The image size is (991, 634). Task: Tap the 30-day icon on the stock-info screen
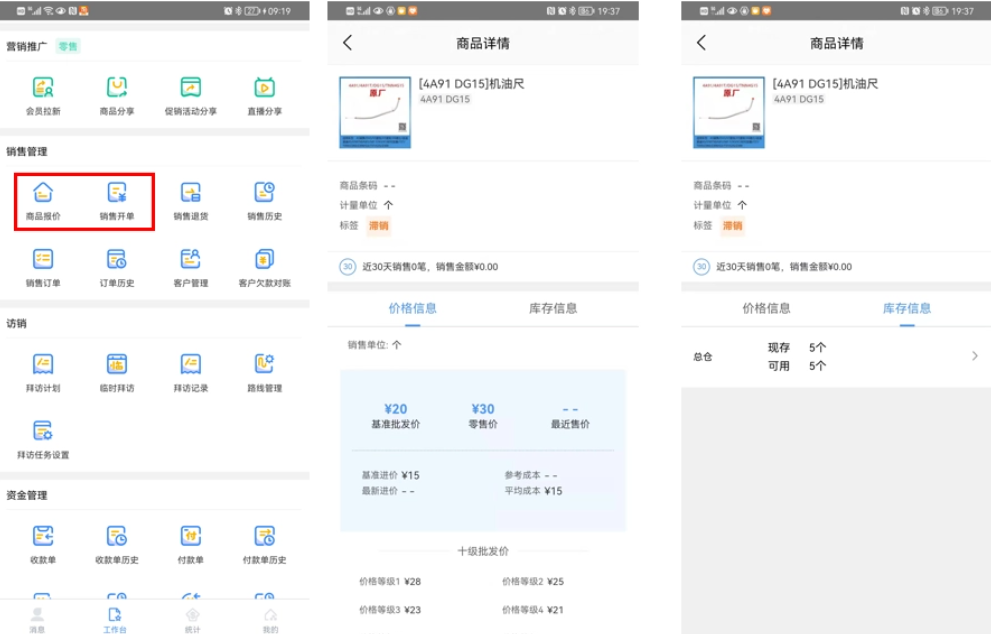click(702, 267)
